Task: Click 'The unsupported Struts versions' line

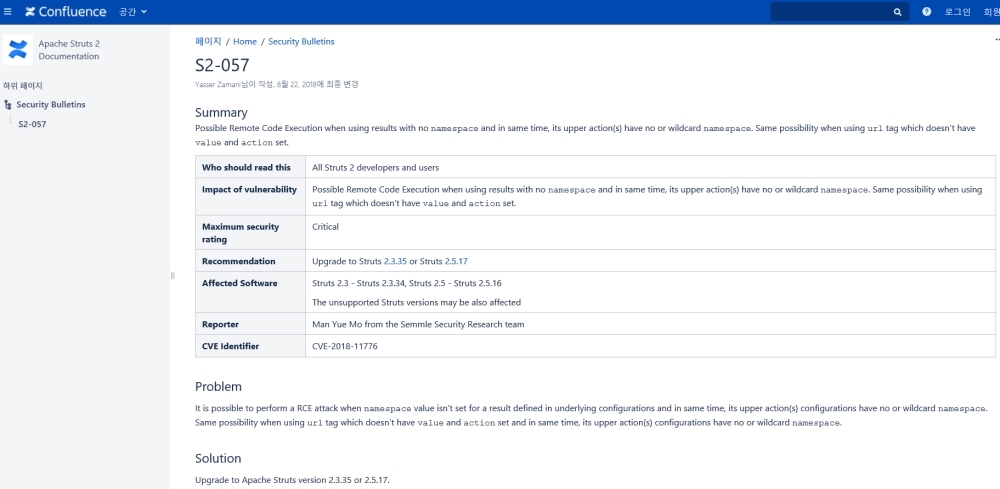Action: pos(416,302)
